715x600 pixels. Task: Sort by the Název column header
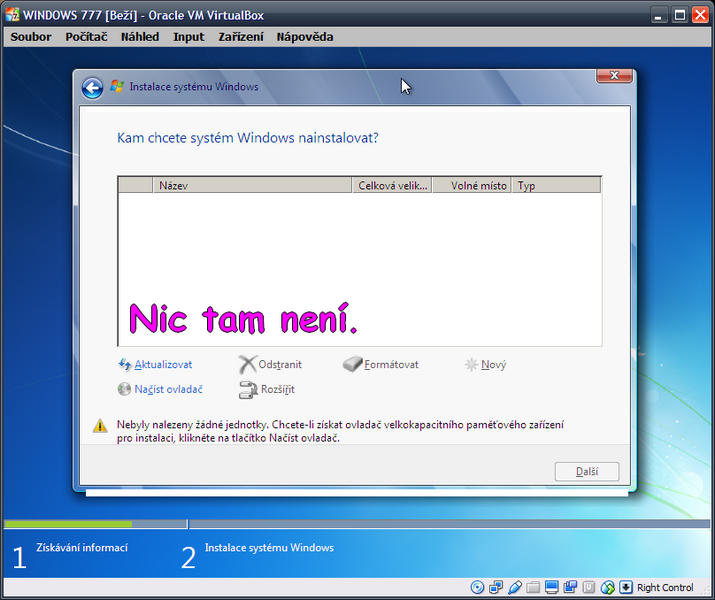(x=252, y=186)
